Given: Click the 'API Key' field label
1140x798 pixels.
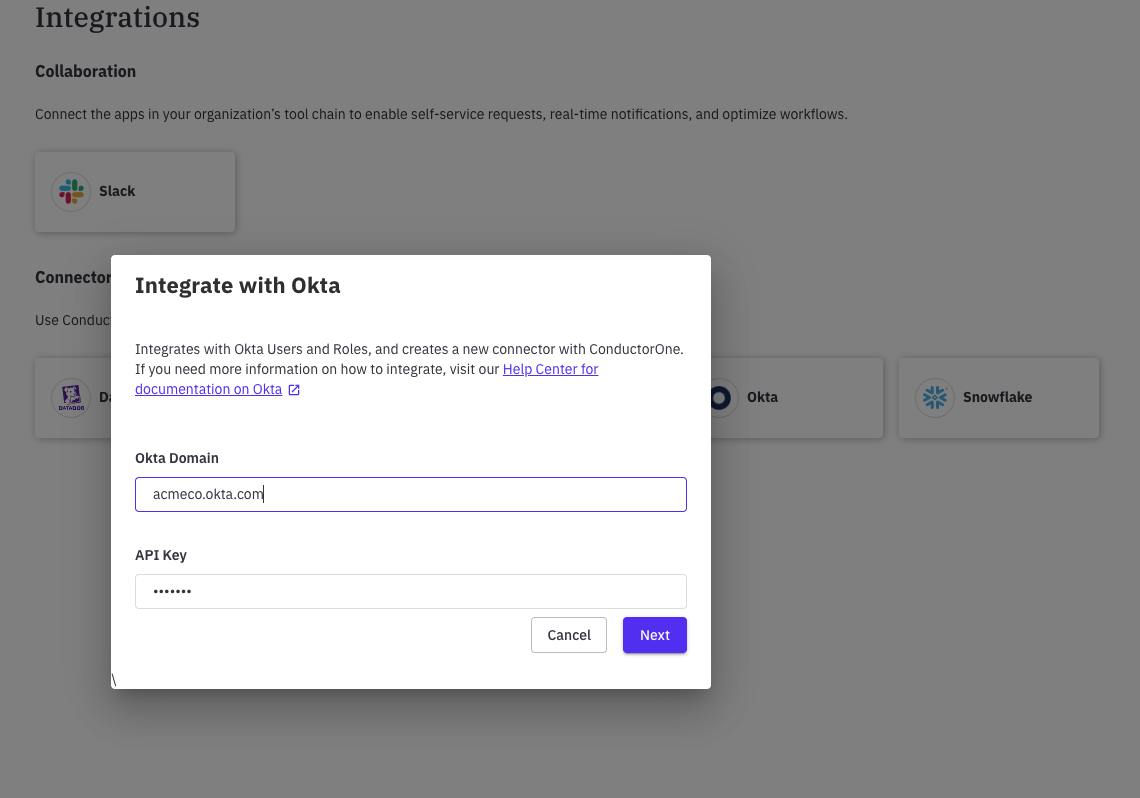Looking at the screenshot, I should [161, 555].
